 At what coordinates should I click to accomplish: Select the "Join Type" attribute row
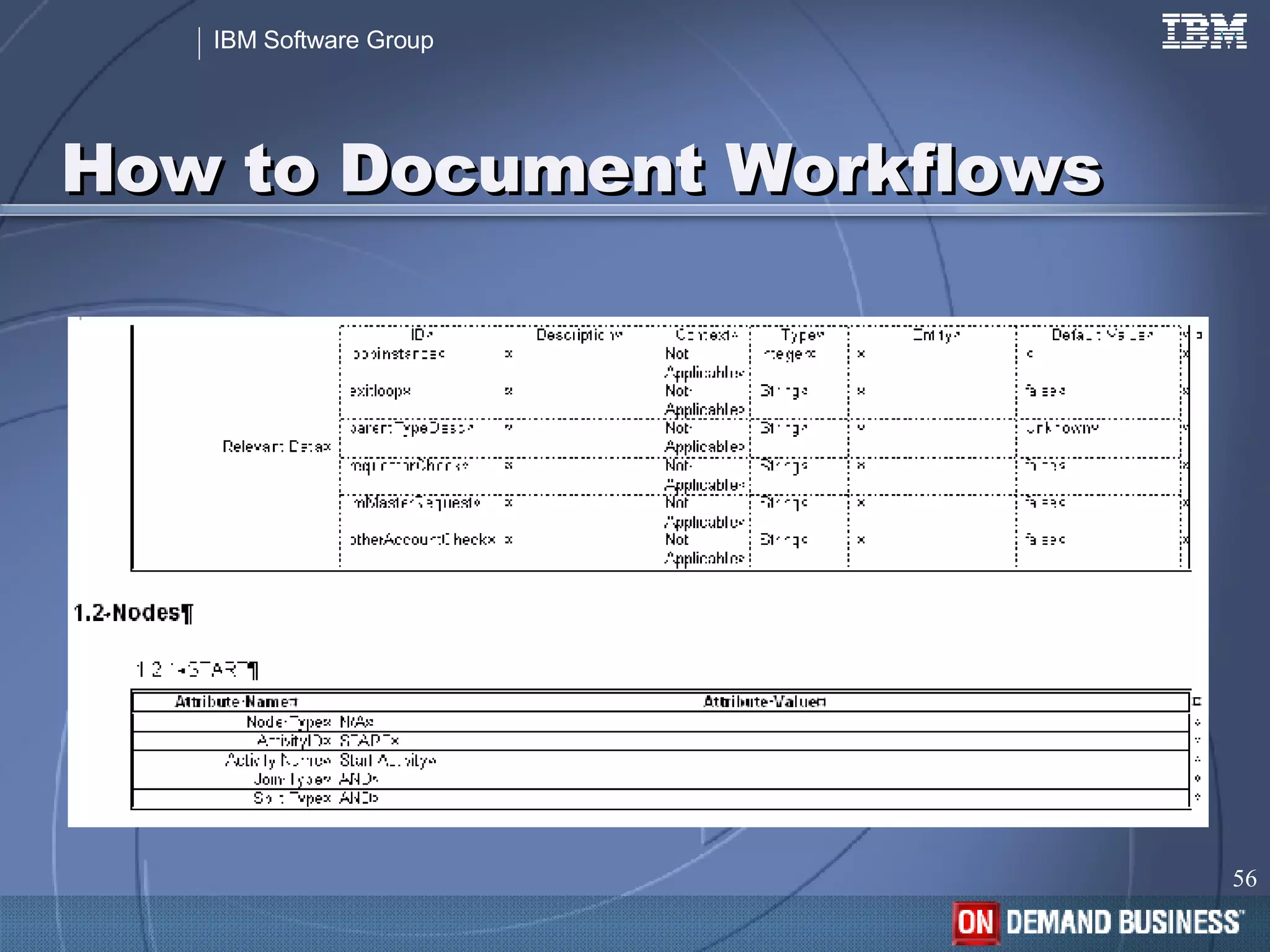click(660, 779)
